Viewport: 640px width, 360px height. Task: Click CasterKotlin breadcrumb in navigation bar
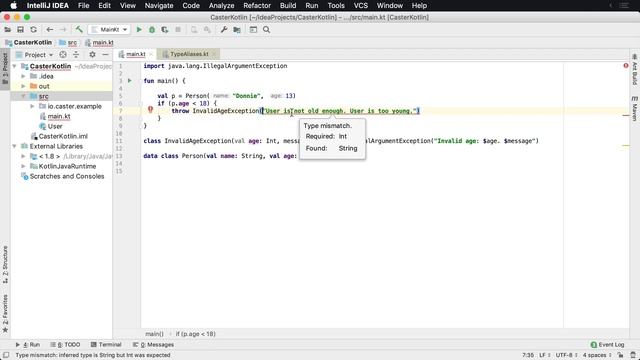tap(33, 42)
